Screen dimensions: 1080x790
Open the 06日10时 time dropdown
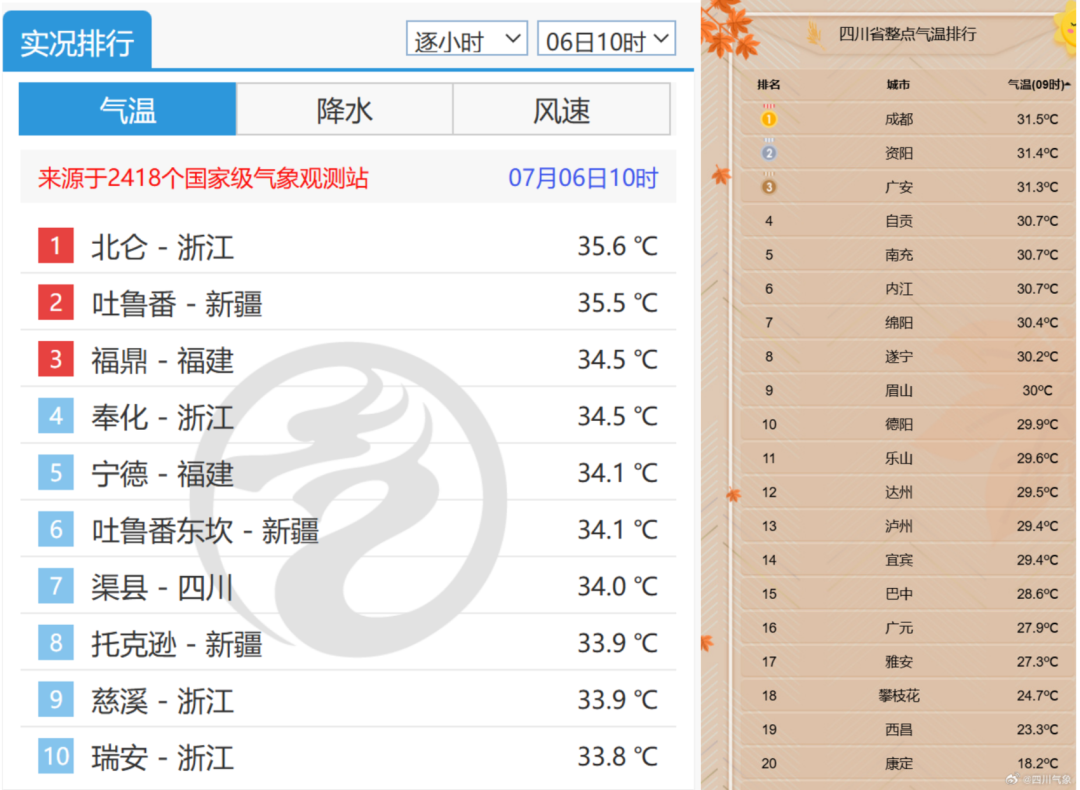[x=605, y=39]
